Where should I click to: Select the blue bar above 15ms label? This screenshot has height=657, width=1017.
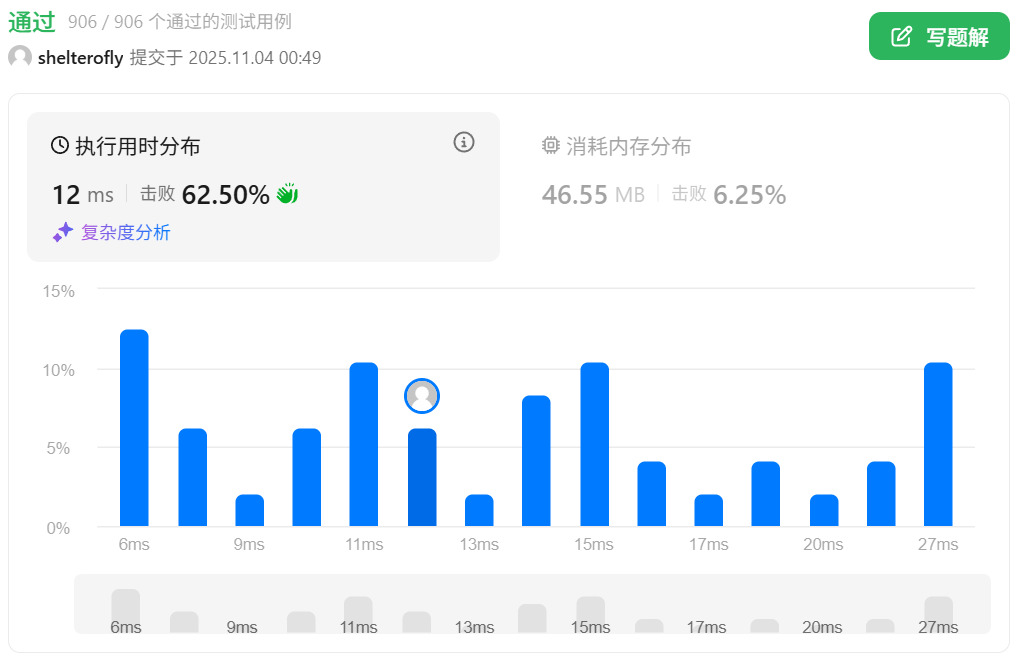coord(594,444)
